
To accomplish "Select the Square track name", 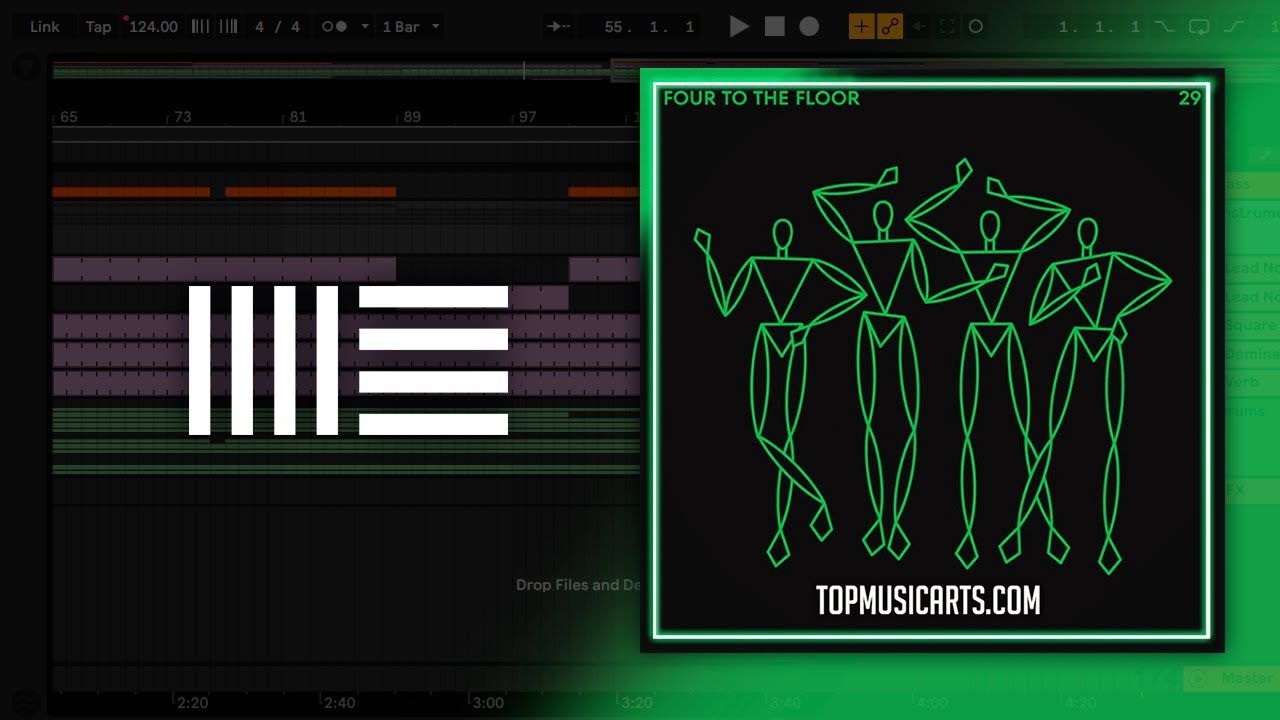I will click(x=1251, y=325).
